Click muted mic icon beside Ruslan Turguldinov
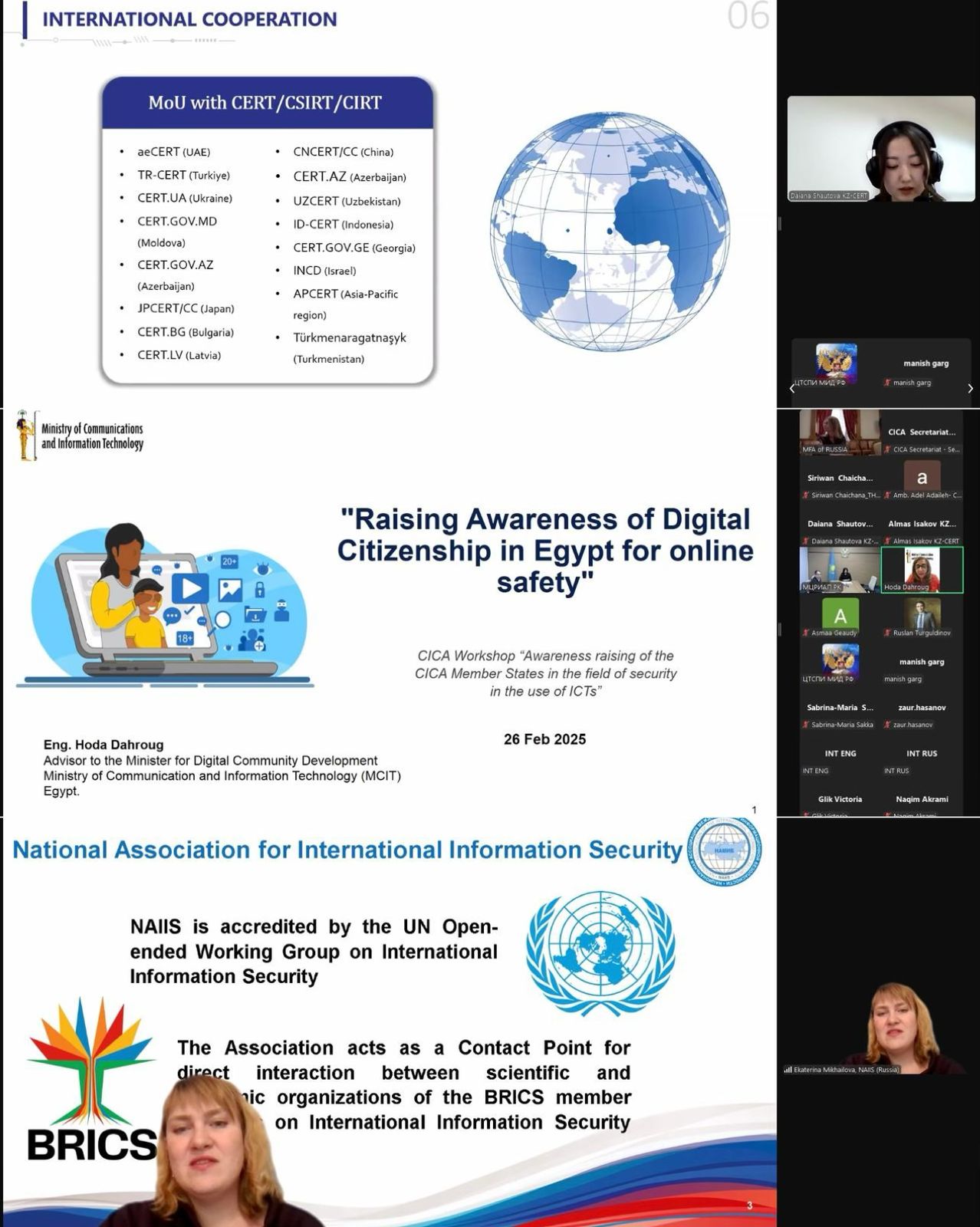 pos(887,633)
